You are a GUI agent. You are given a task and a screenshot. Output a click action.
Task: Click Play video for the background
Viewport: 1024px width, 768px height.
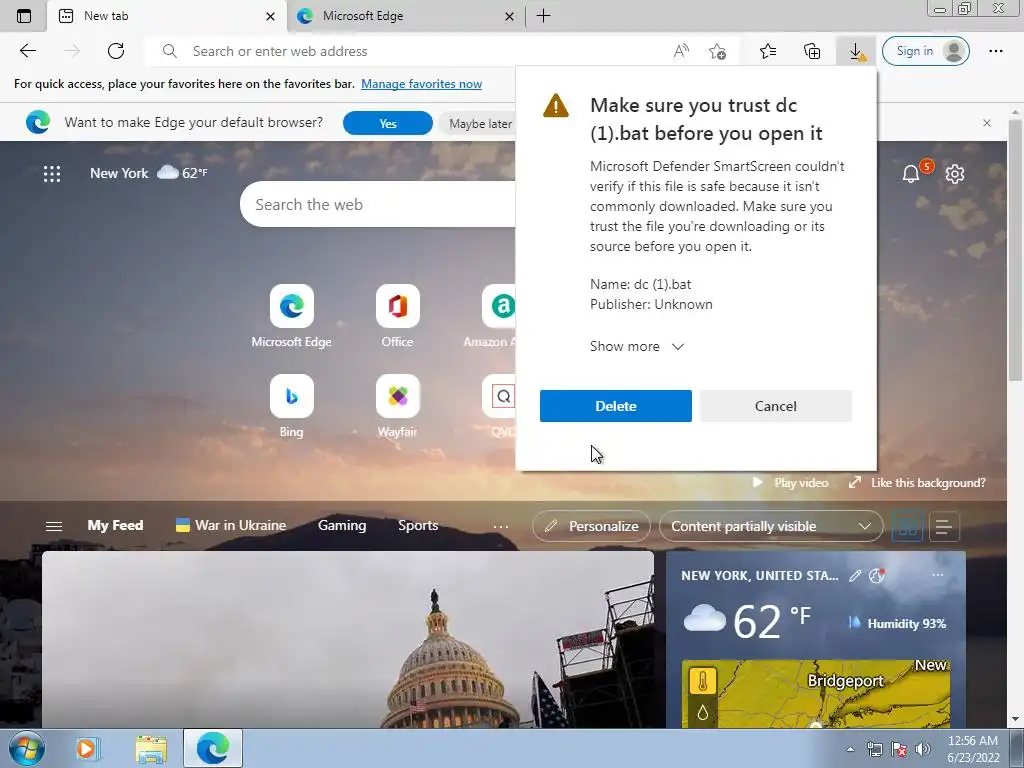790,483
